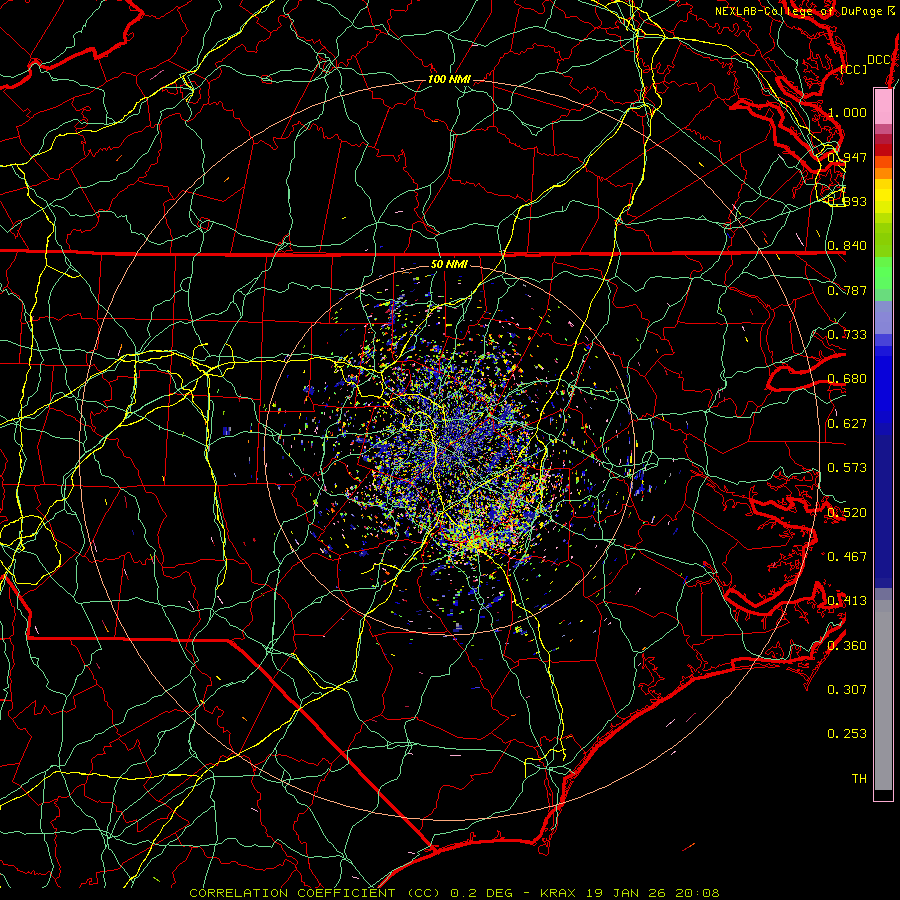Click the 0.680 legend value

point(847,379)
